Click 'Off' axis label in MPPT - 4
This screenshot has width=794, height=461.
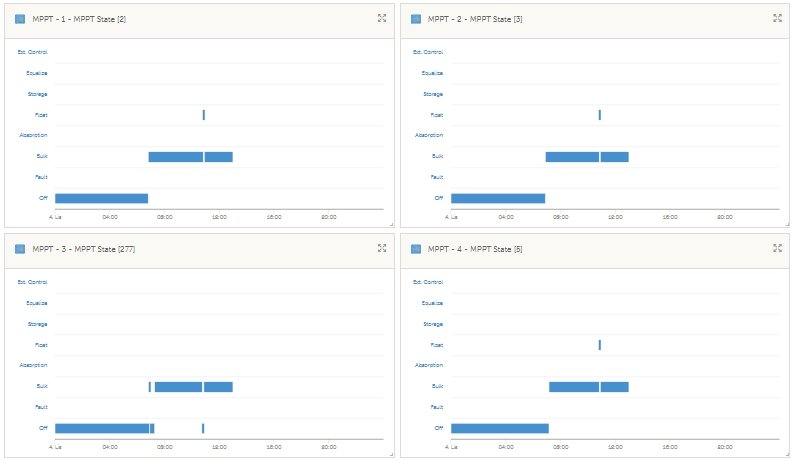coord(439,428)
